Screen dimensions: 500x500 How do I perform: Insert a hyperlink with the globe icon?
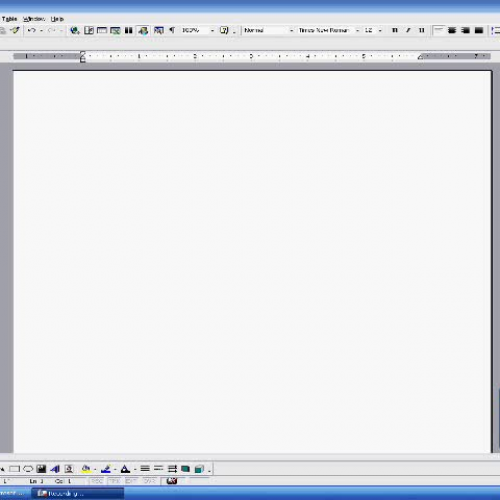click(75, 30)
